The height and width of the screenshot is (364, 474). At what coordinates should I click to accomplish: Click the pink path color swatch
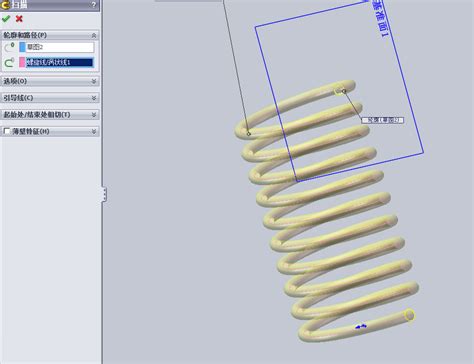tap(22, 62)
